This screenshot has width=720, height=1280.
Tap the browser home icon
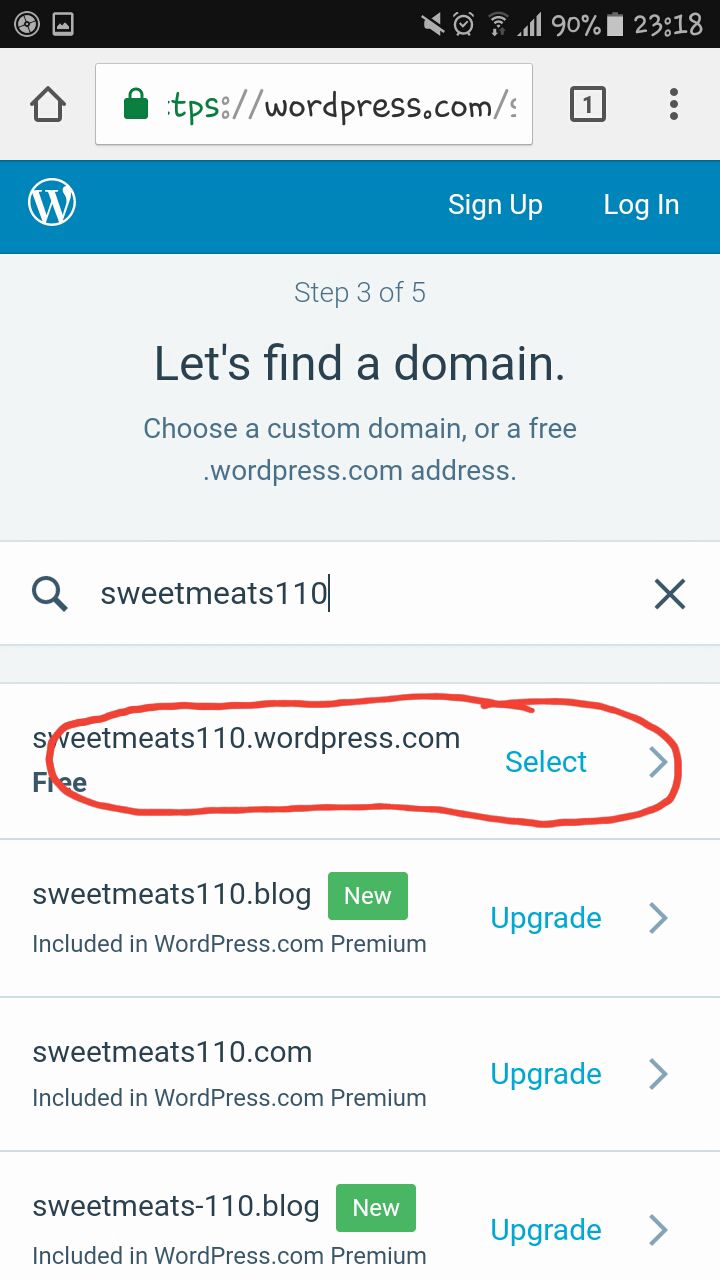(48, 104)
